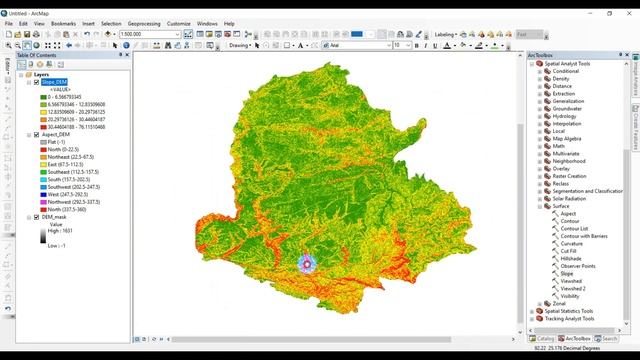The width and height of the screenshot is (640, 360).
Task: Click the Open folder icon in toolbar
Action: 18,34
